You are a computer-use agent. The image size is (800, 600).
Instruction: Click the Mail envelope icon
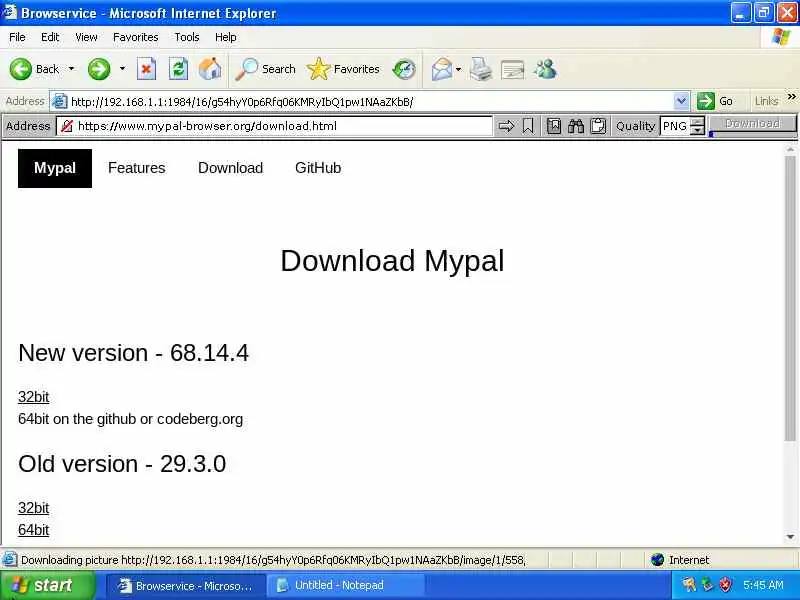441,69
